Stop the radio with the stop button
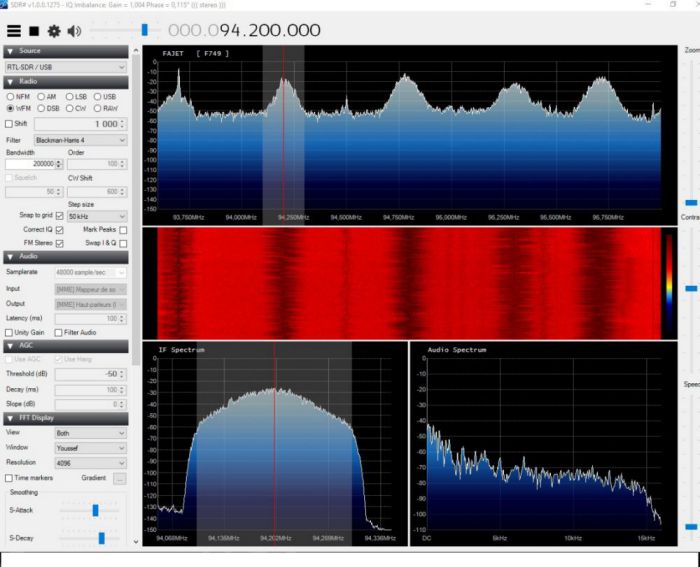The image size is (700, 567). click(34, 31)
